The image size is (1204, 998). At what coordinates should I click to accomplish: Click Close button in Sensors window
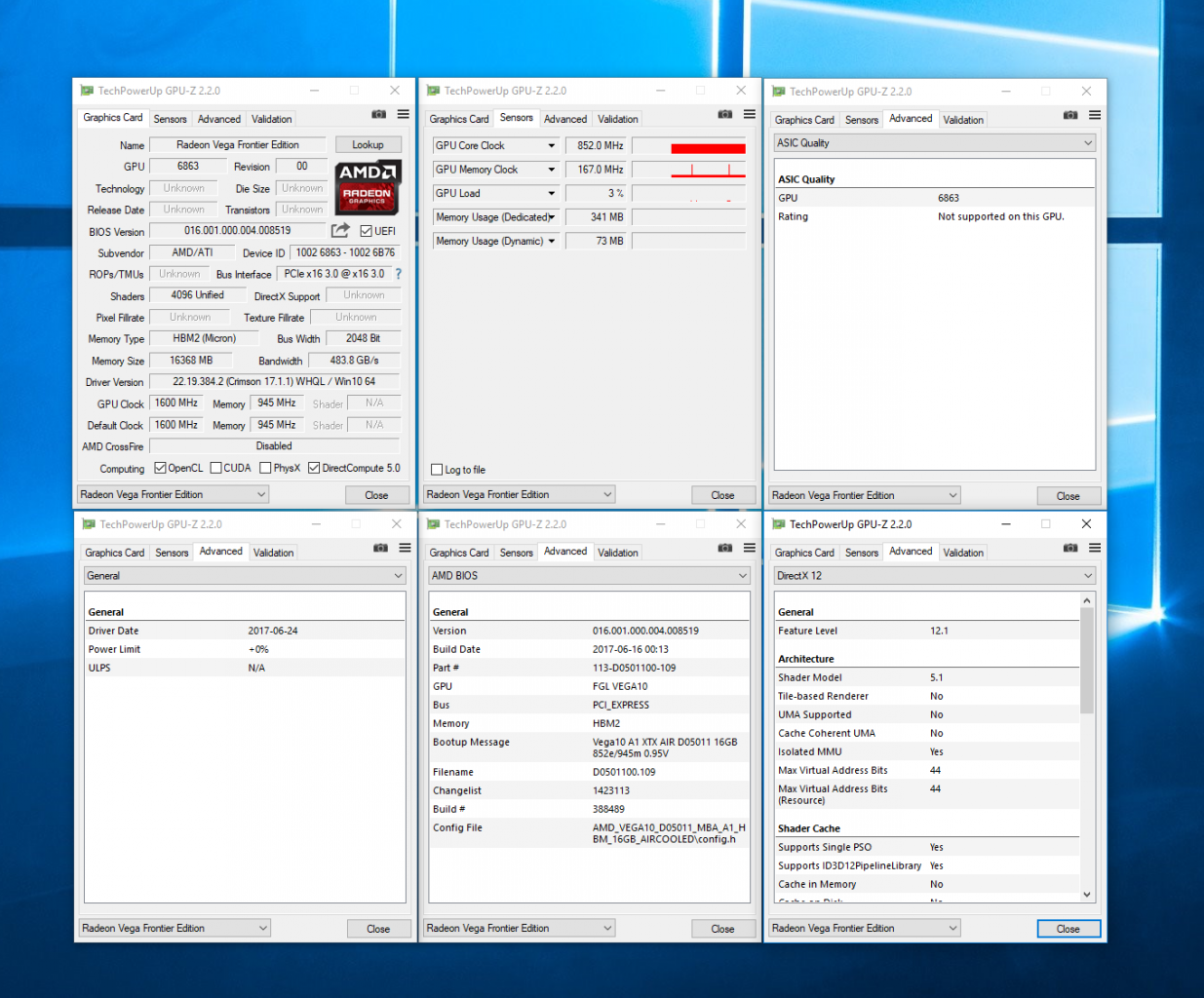722,495
